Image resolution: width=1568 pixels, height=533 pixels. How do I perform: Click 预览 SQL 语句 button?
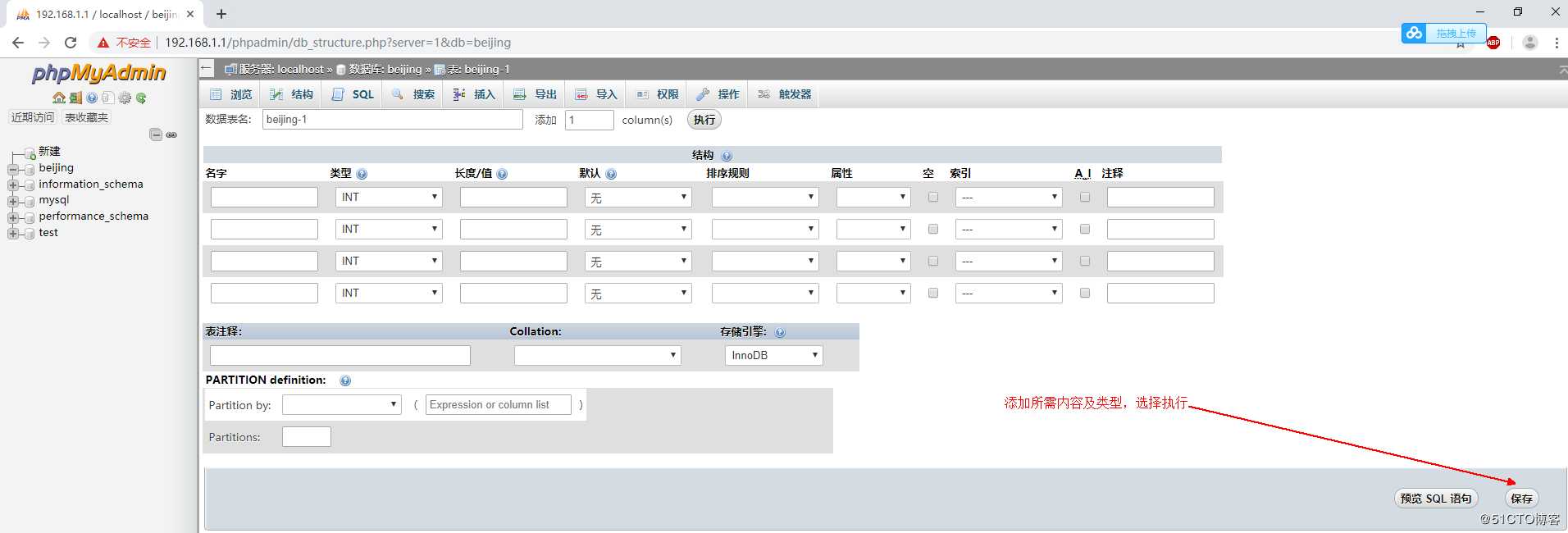click(1436, 498)
